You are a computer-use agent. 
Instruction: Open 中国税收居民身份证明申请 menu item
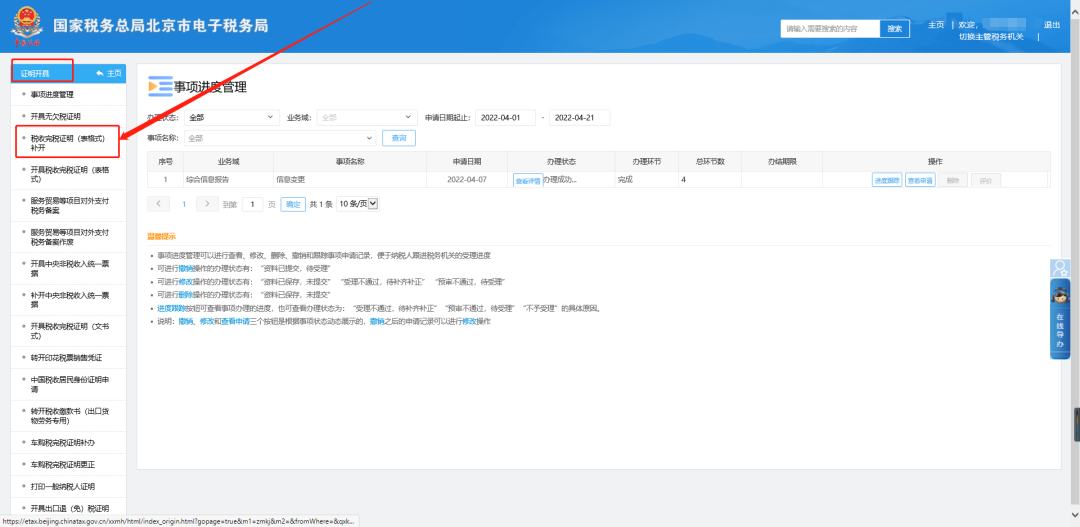69,384
